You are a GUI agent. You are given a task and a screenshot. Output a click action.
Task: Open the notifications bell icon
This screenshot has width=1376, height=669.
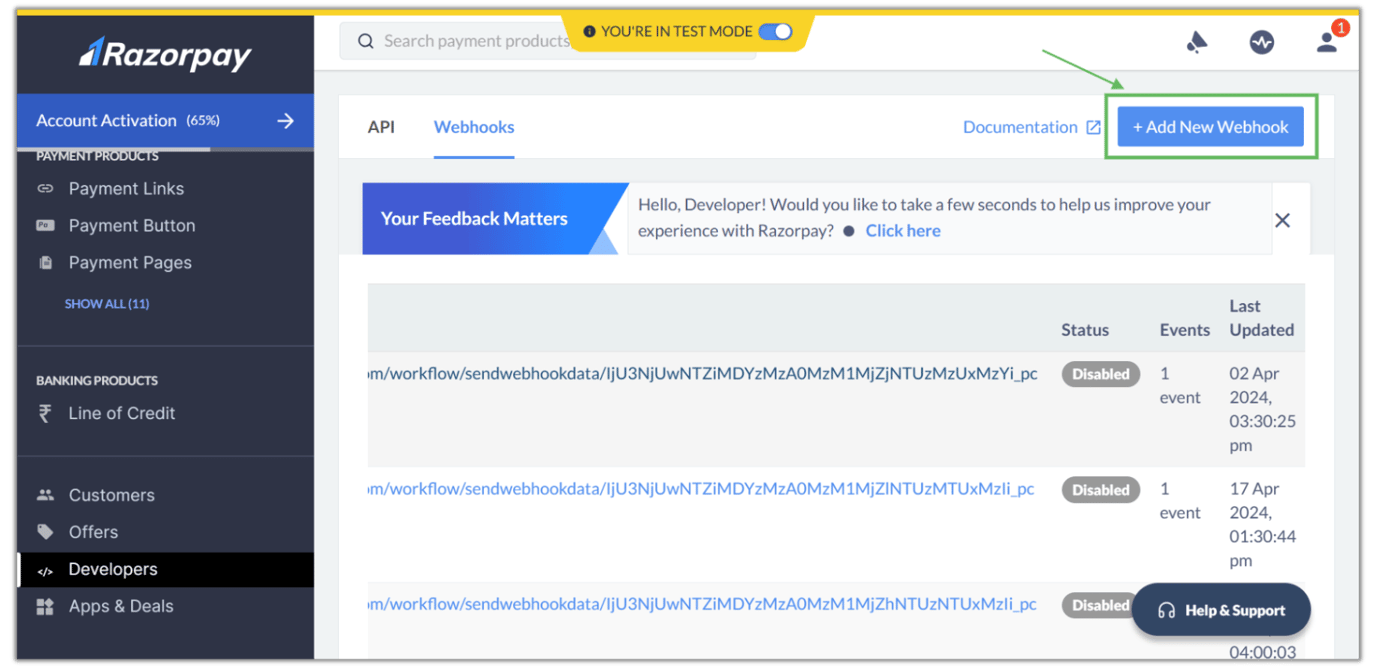1196,41
